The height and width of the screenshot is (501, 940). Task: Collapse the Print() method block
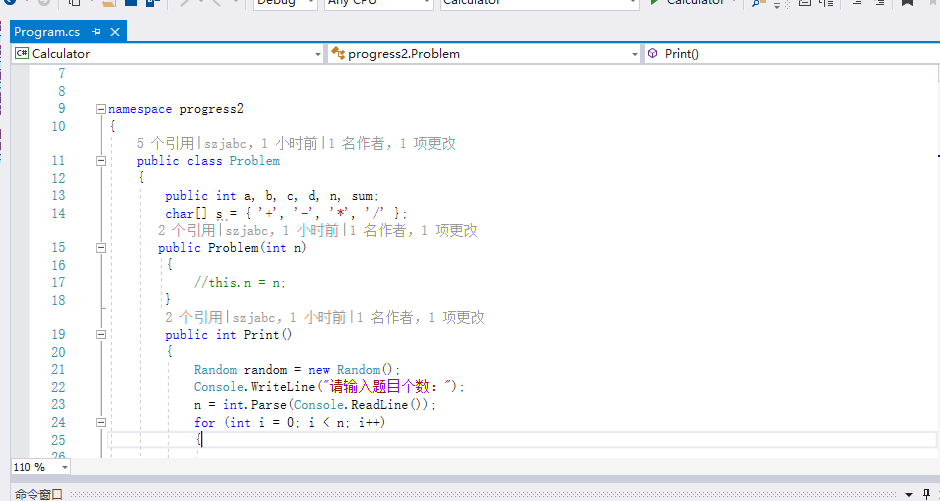coord(101,334)
